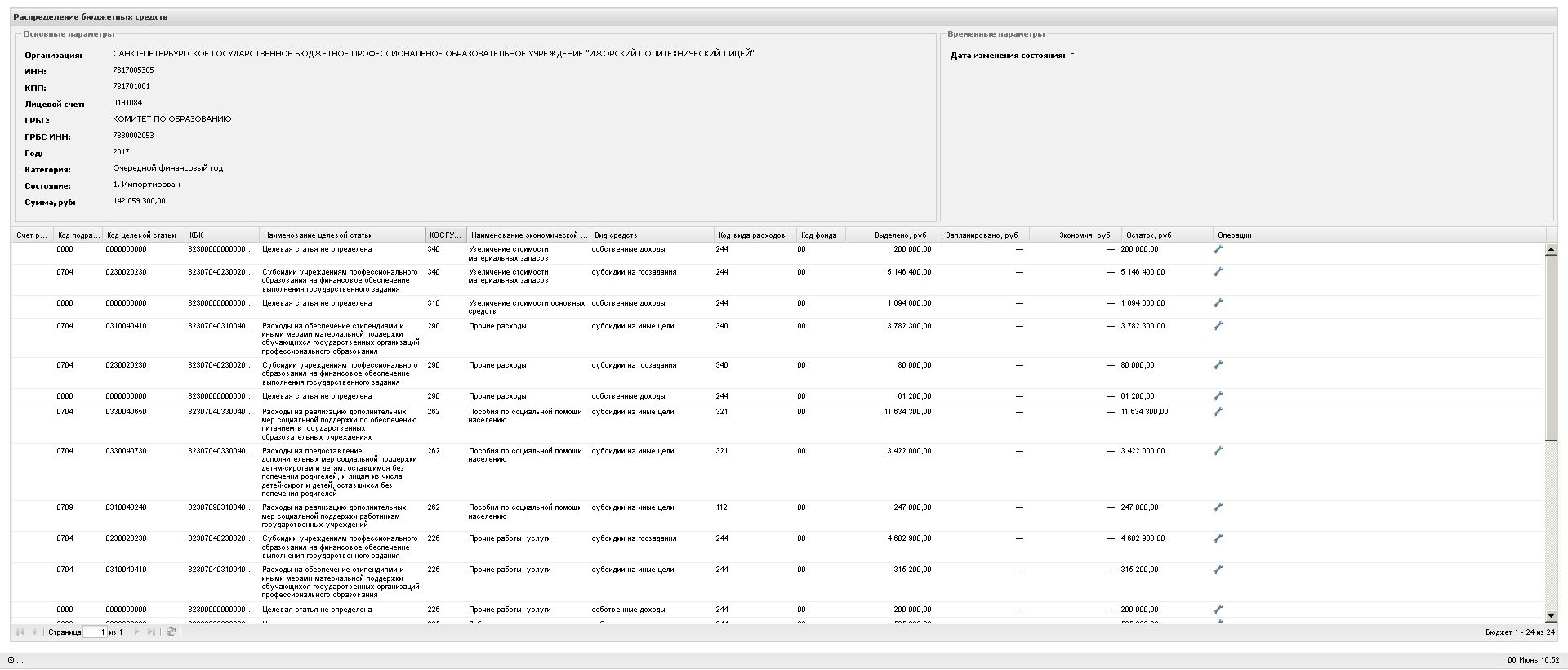1568x670 pixels.
Task: Click 'Очередной финансовый год' category value
Action: [168, 168]
